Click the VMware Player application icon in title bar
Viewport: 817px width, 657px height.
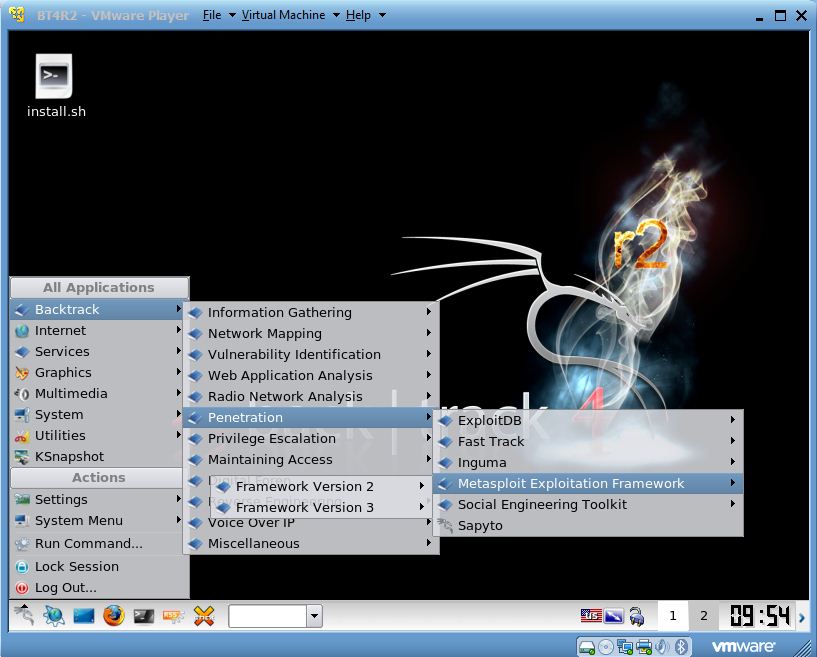[x=17, y=15]
